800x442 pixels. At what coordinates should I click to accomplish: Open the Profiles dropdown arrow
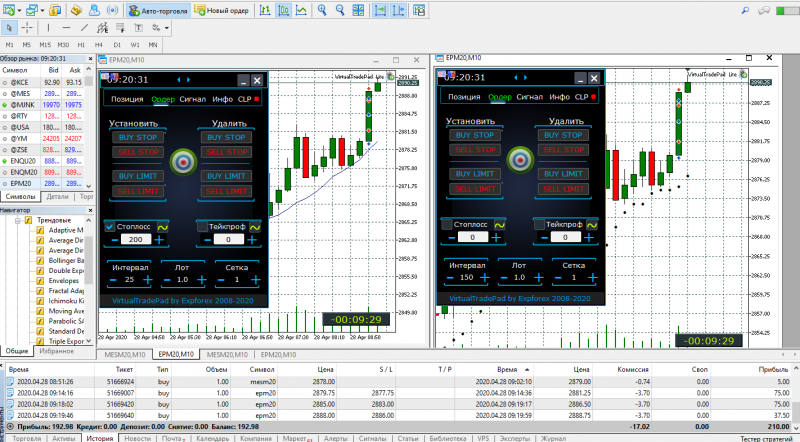pyautogui.click(x=42, y=10)
